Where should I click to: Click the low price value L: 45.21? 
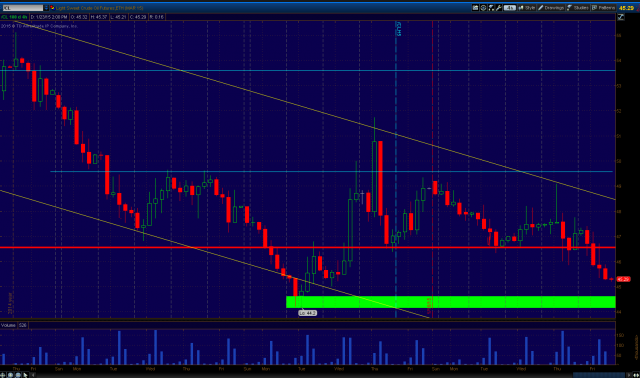pyautogui.click(x=118, y=17)
